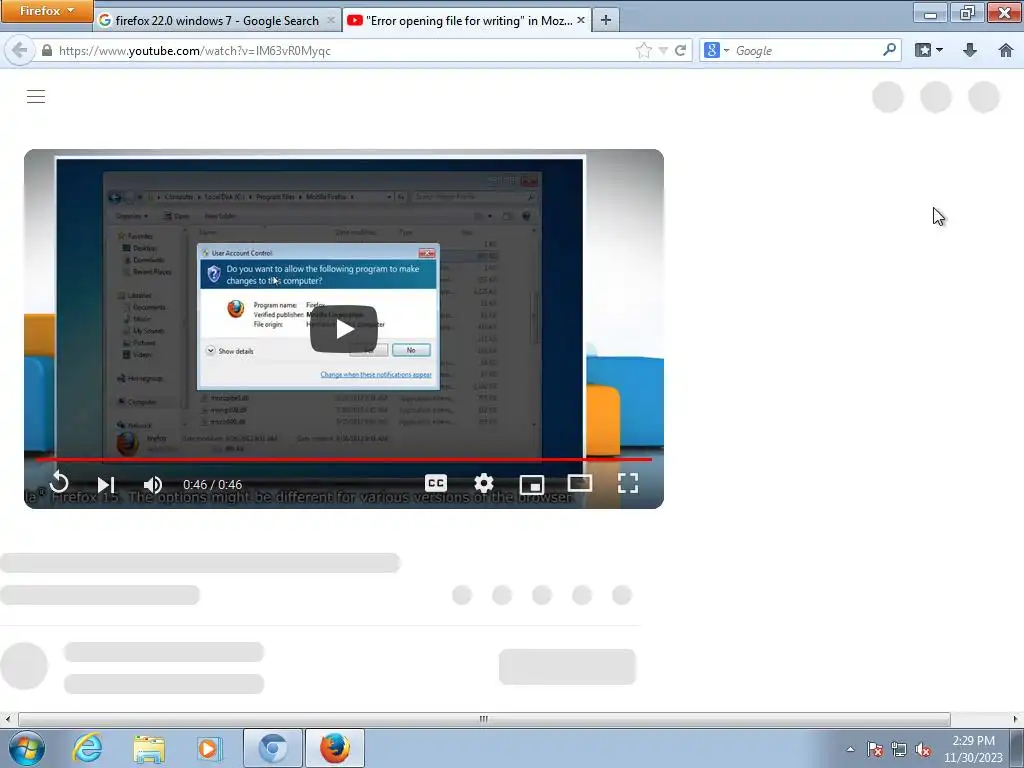Open Windows Media Player from the taskbar

coord(210,748)
